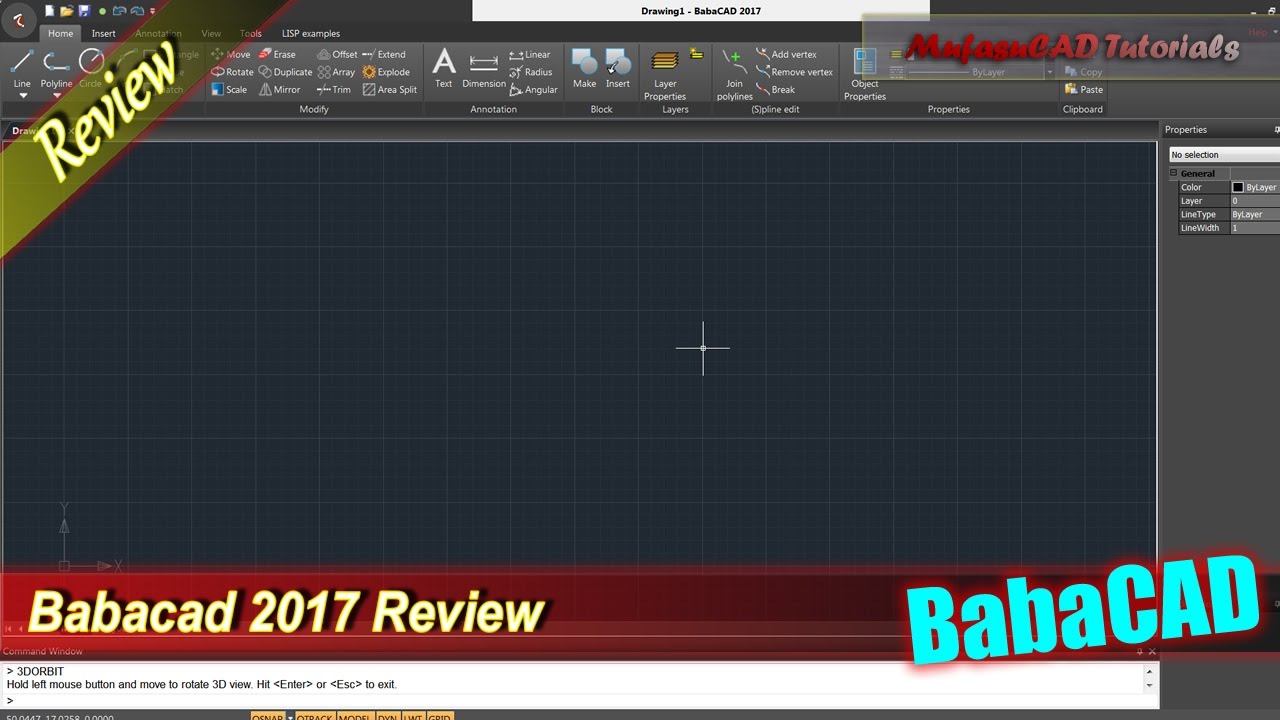
Task: Toggle OSNAP in status bar
Action: 267,716
